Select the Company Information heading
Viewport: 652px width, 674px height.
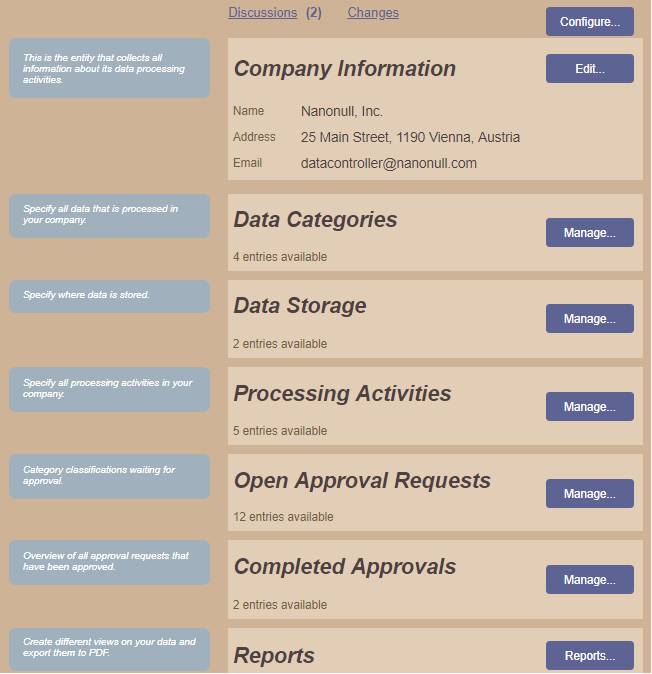tap(345, 69)
